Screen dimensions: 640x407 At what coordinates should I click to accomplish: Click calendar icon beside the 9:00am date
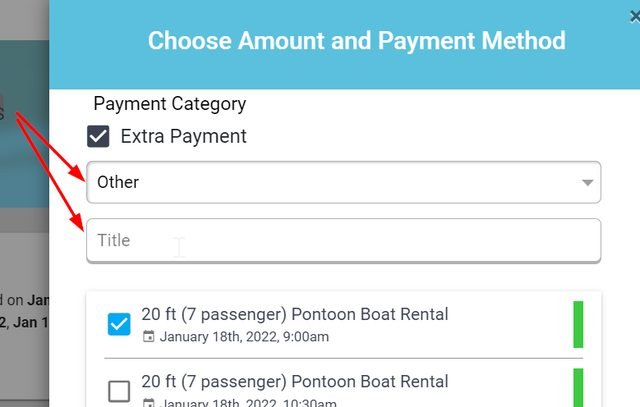[149, 337]
